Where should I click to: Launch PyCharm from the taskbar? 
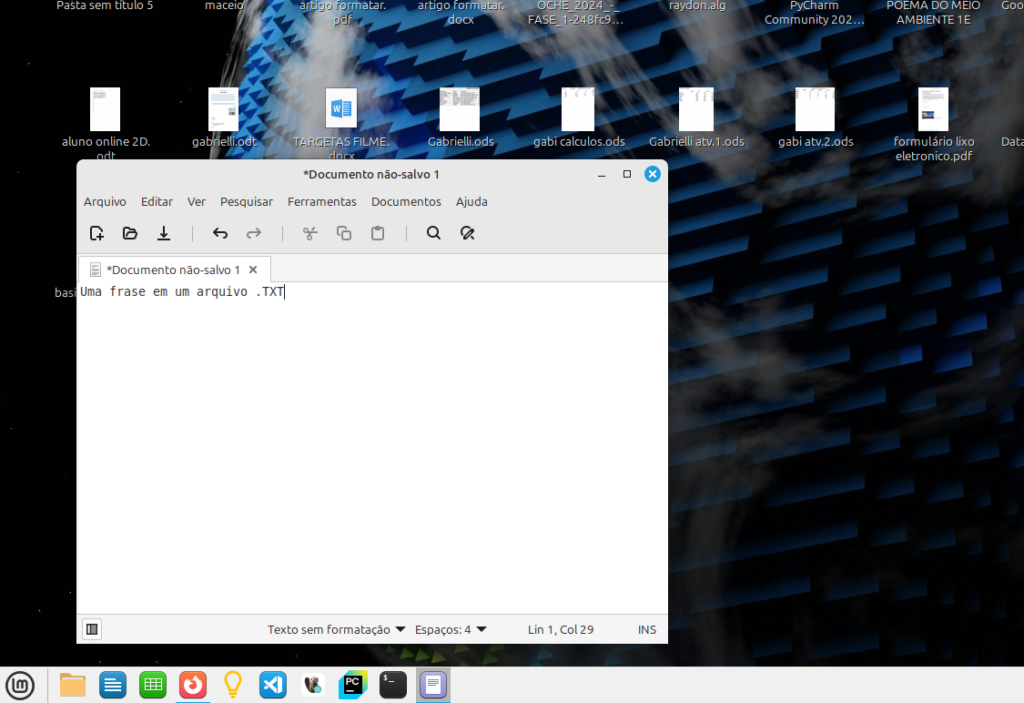[353, 685]
